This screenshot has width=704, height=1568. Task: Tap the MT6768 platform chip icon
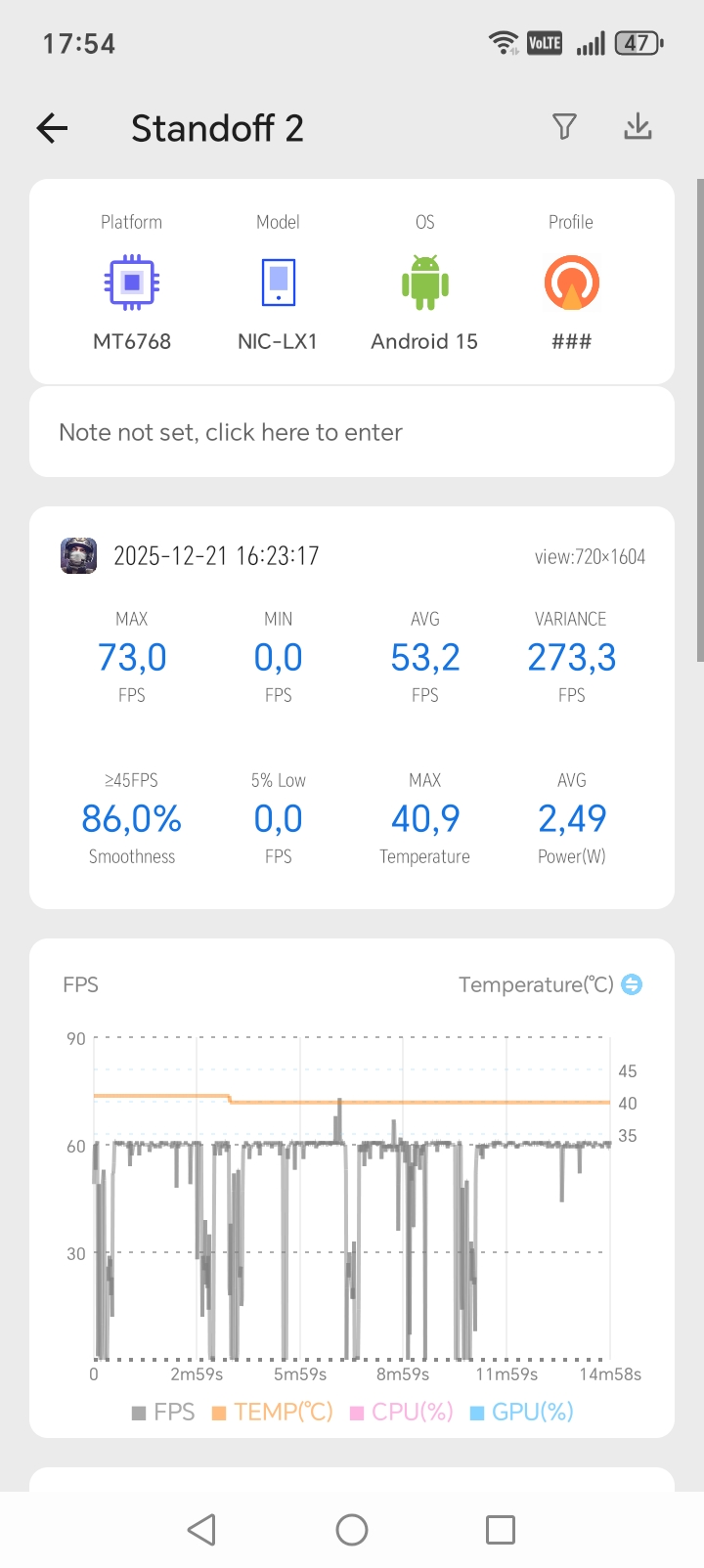click(132, 283)
